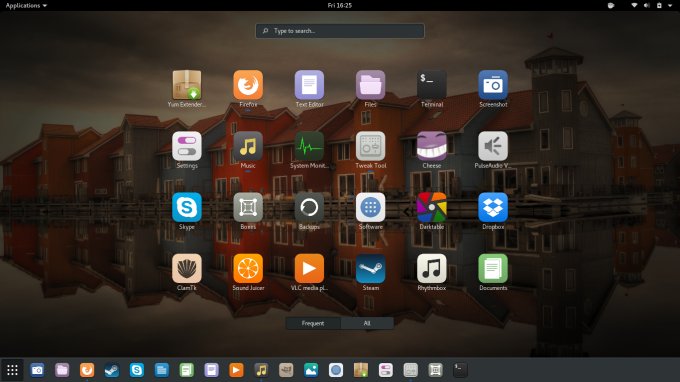Launch Darktable photo editor
680x382 pixels.
tap(432, 207)
